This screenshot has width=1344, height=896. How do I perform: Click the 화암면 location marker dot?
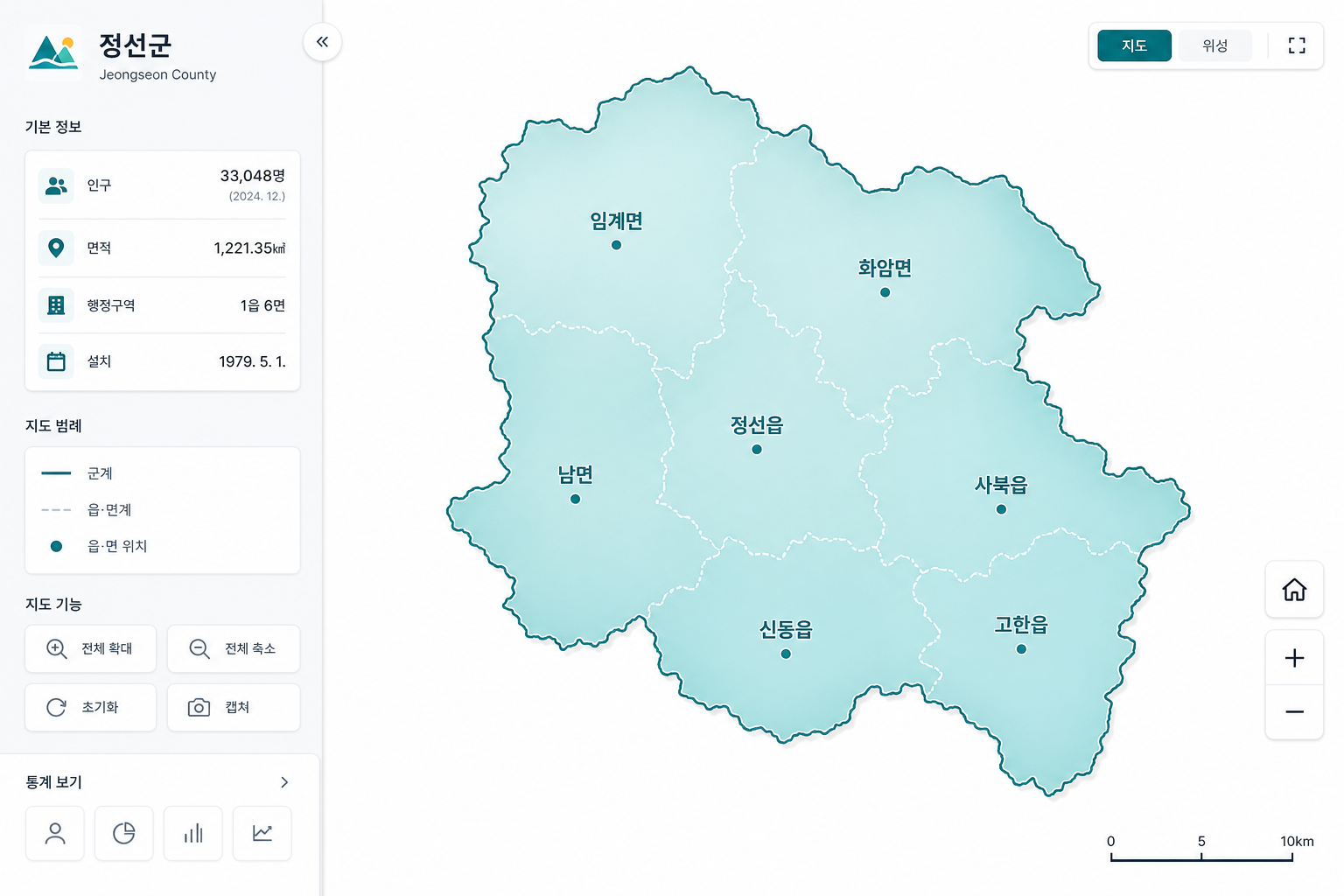pyautogui.click(x=885, y=292)
